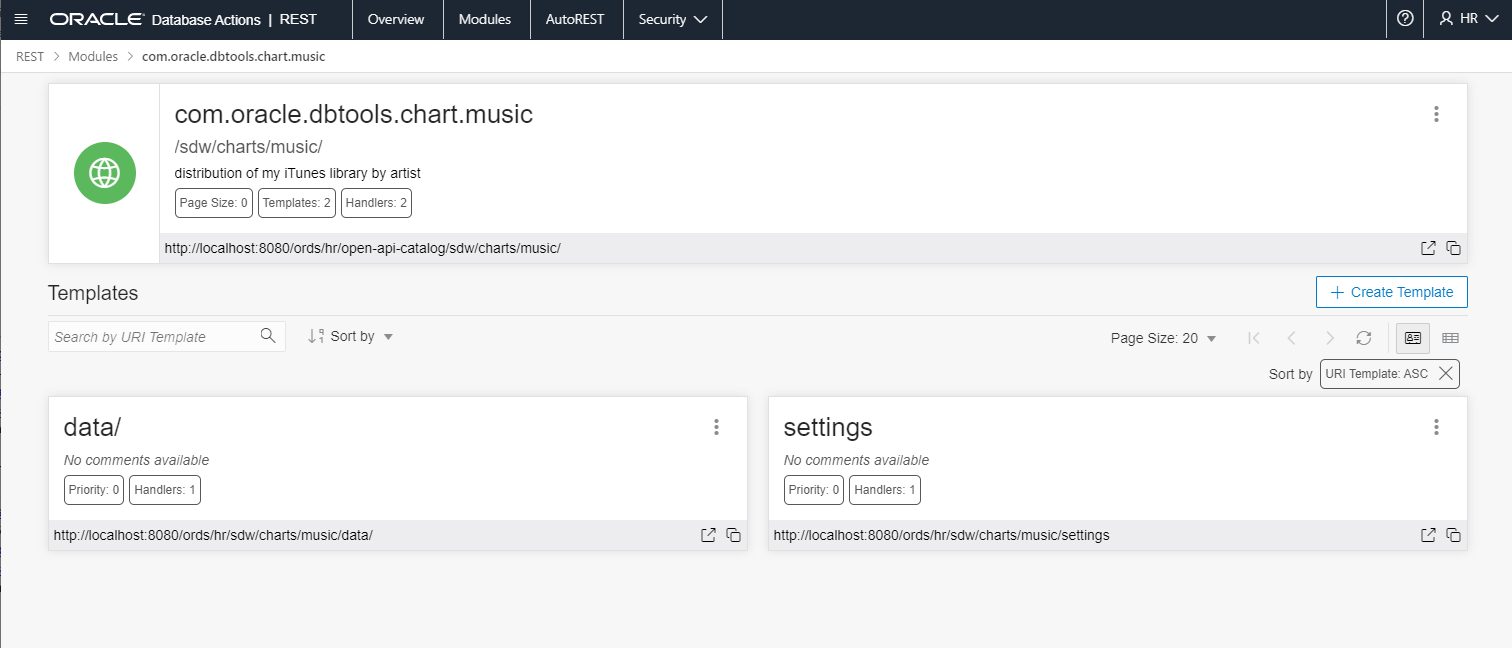This screenshot has height=648, width=1512.
Task: Open the open-api-catalog URL in new tab
Action: pyautogui.click(x=1428, y=248)
